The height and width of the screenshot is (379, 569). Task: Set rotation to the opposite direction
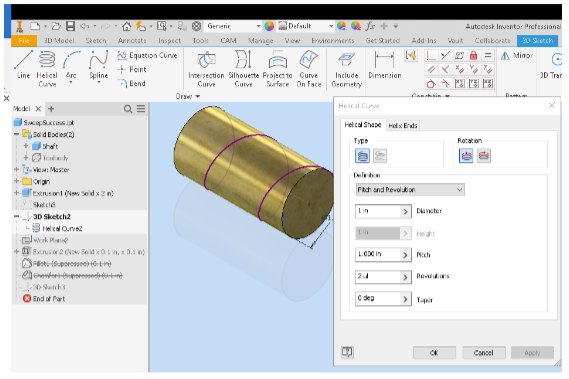click(x=484, y=156)
